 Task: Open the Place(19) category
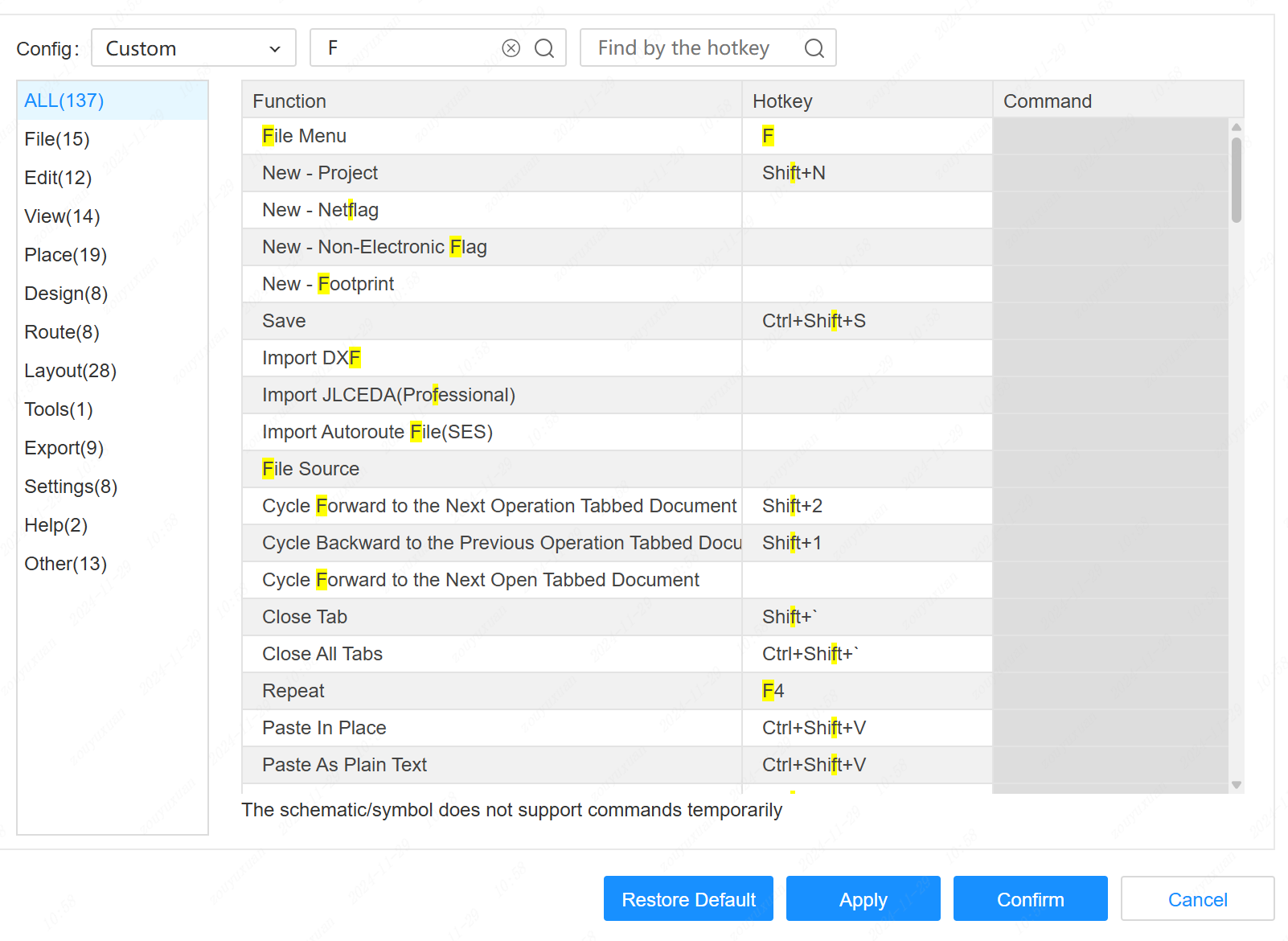[x=66, y=255]
